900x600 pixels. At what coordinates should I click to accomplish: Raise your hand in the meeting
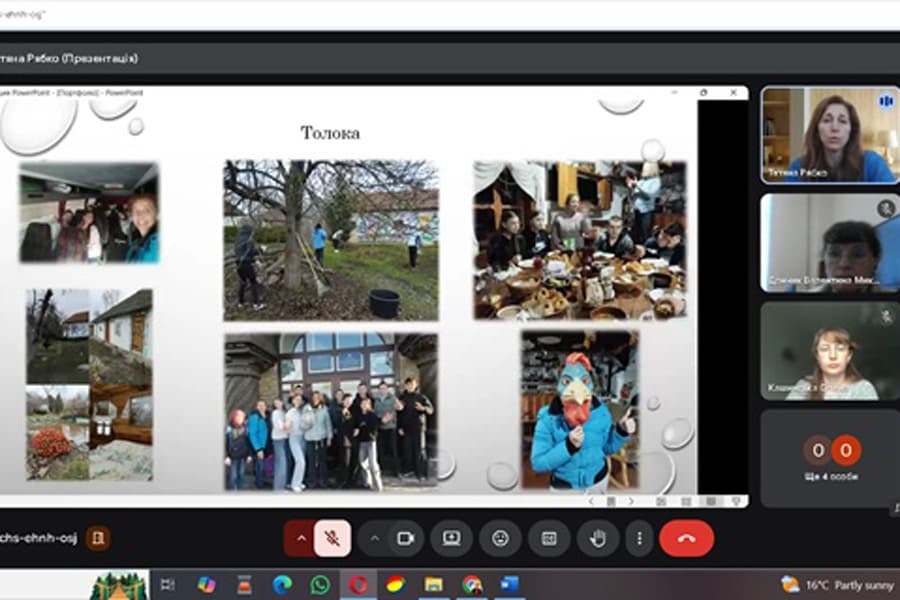598,538
